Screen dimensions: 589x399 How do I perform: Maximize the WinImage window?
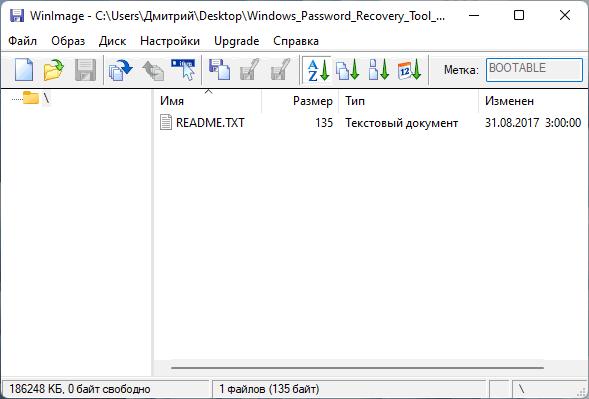coord(519,15)
